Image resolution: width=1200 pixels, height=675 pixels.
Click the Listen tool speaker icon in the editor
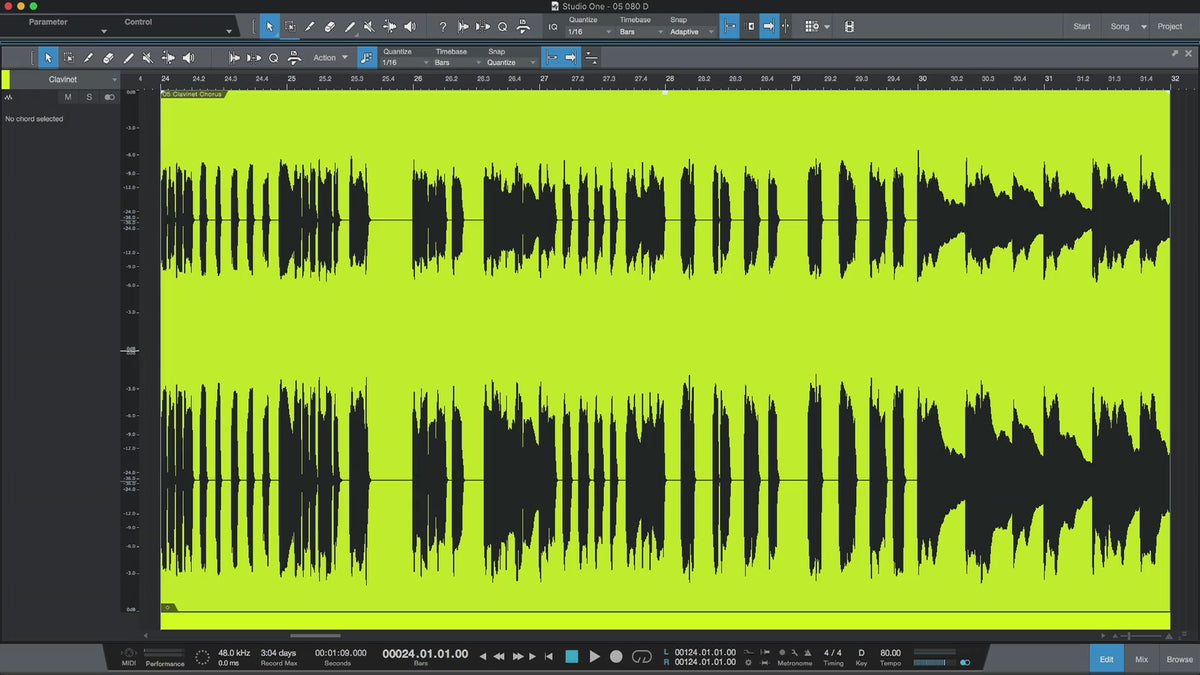pyautogui.click(x=188, y=58)
